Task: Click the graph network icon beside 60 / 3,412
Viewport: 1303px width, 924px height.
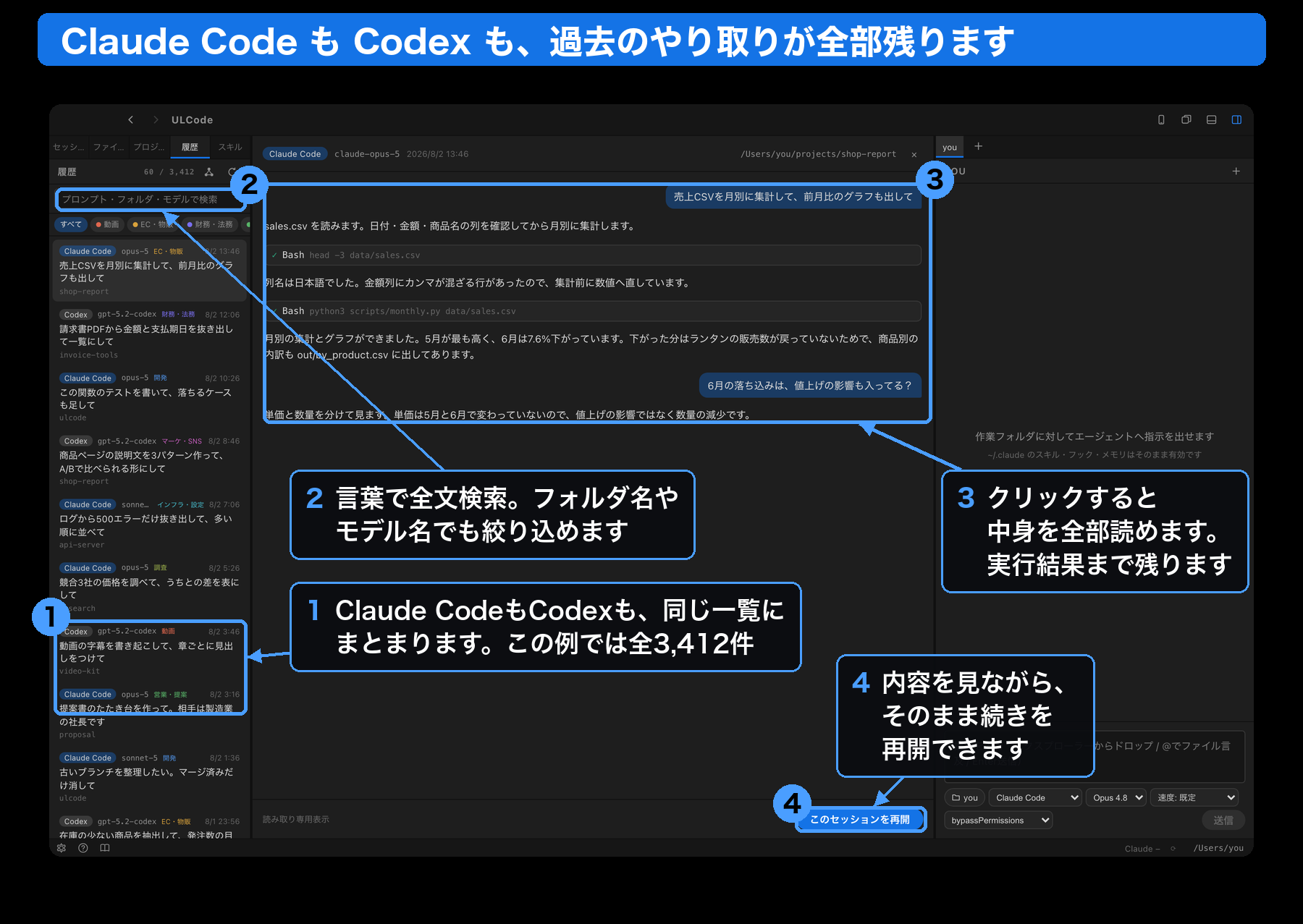Action: click(209, 172)
